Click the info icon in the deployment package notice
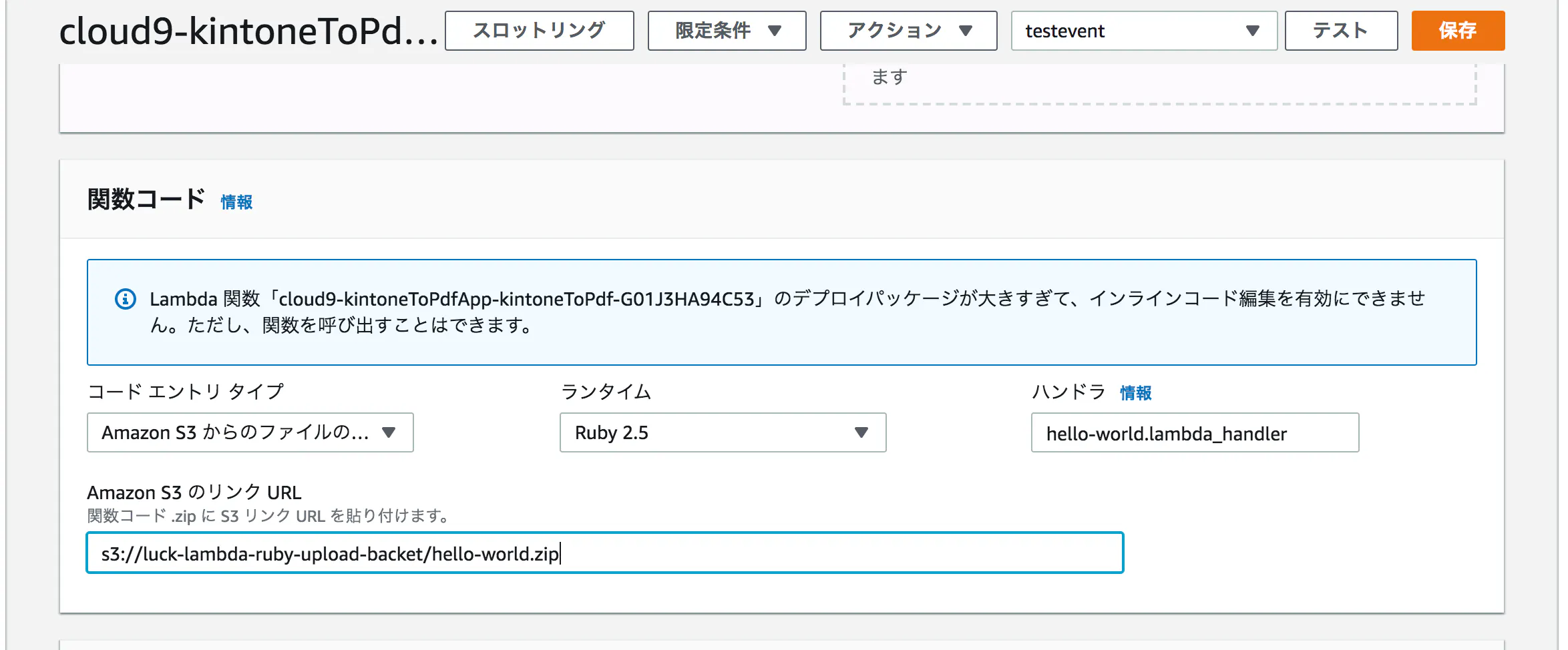The image size is (1568, 650). coord(124,299)
